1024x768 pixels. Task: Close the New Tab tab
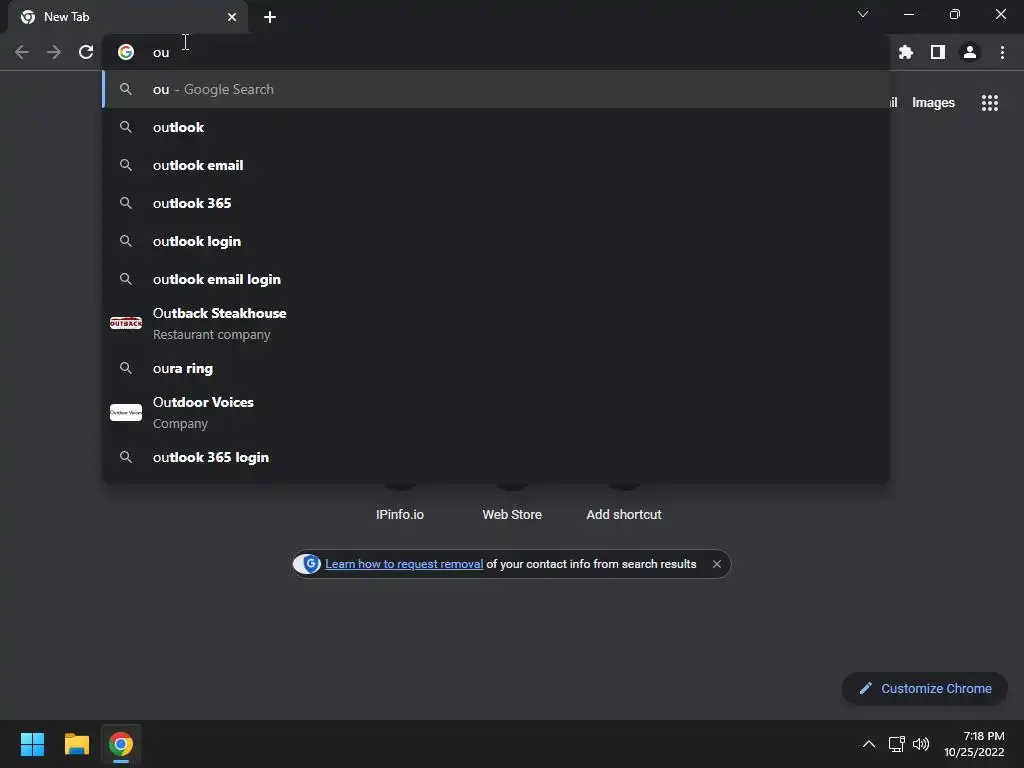coord(232,17)
